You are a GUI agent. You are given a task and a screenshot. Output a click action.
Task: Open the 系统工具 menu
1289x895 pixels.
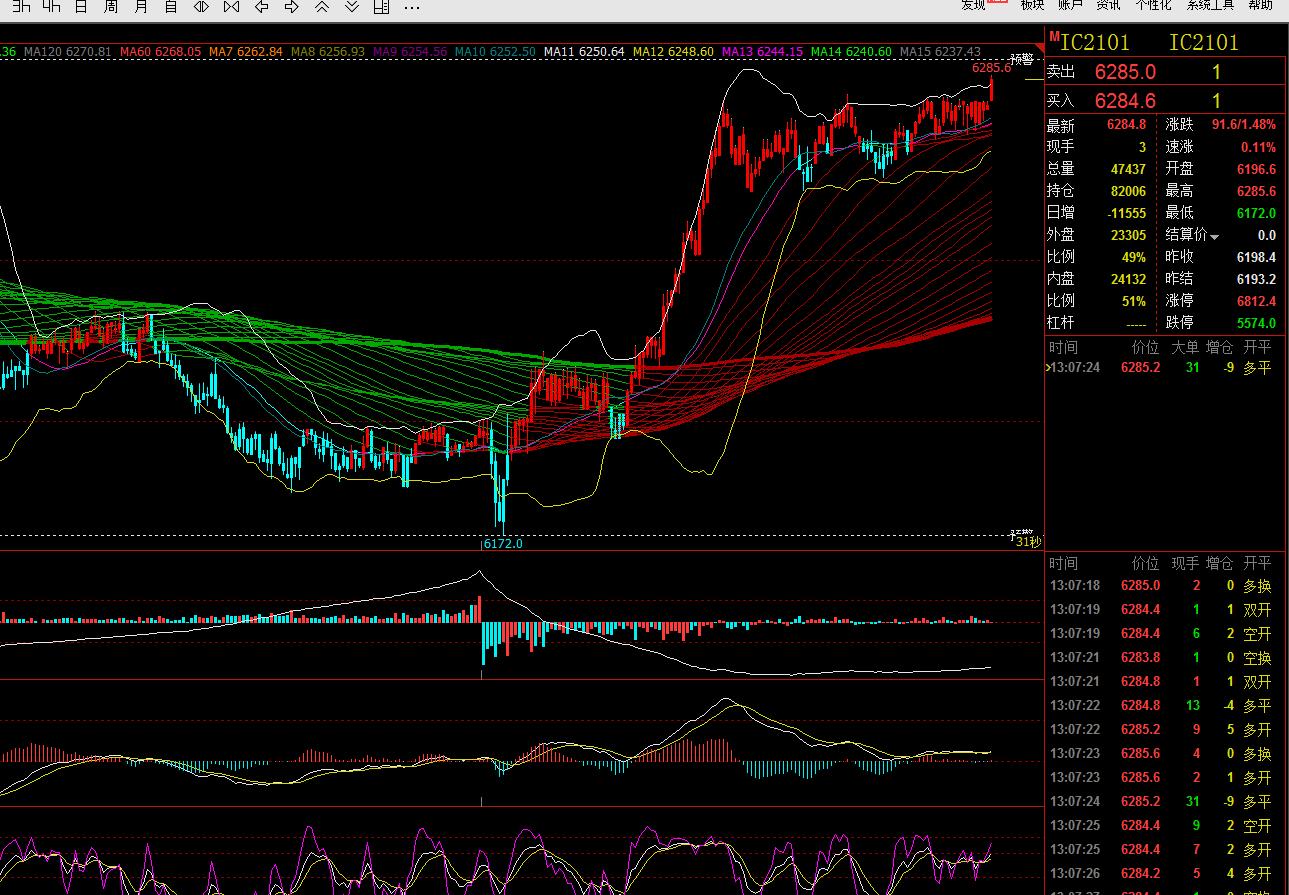click(1211, 5)
